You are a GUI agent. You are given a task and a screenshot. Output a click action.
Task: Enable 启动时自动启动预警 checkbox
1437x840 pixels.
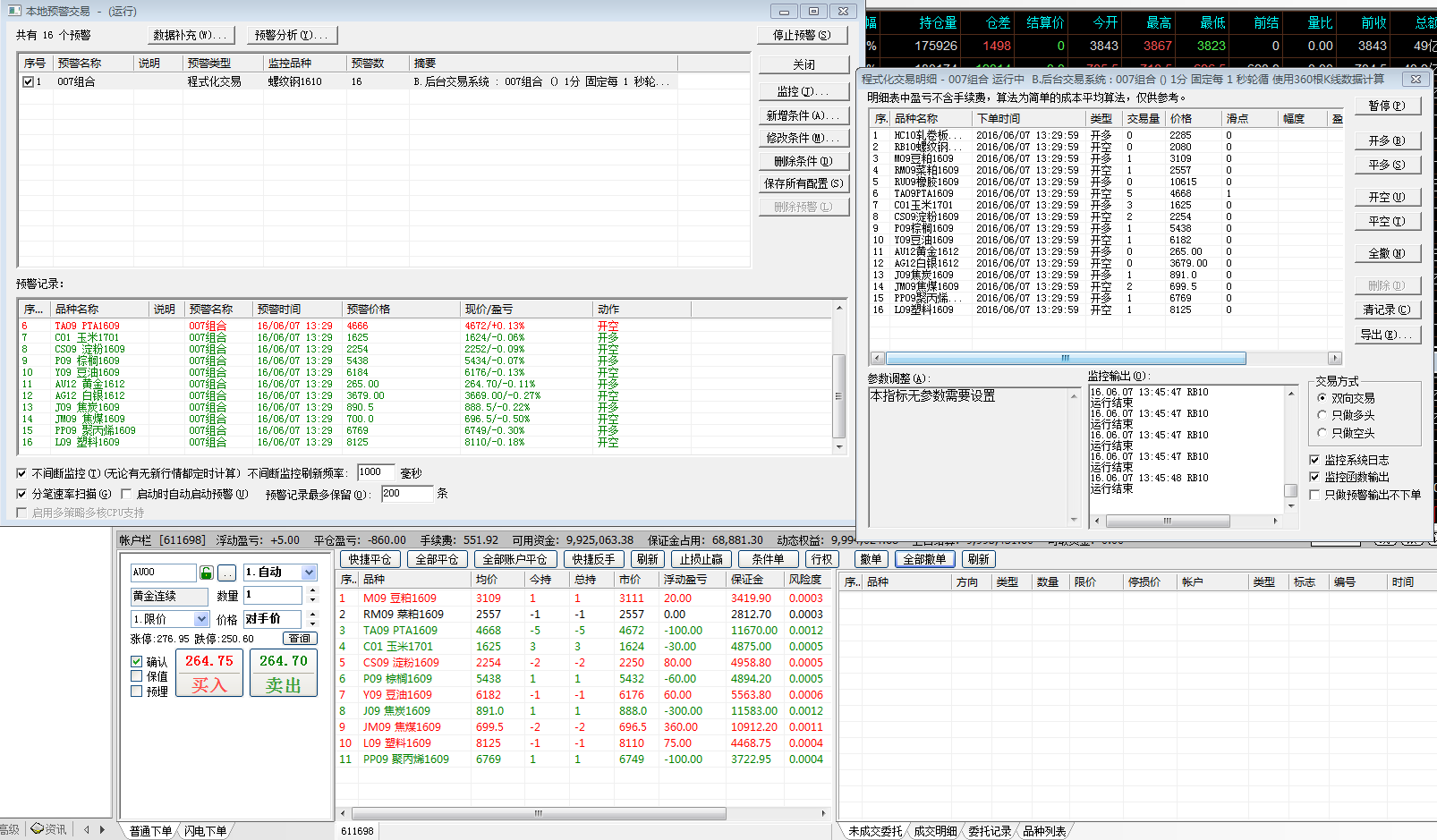pos(126,494)
